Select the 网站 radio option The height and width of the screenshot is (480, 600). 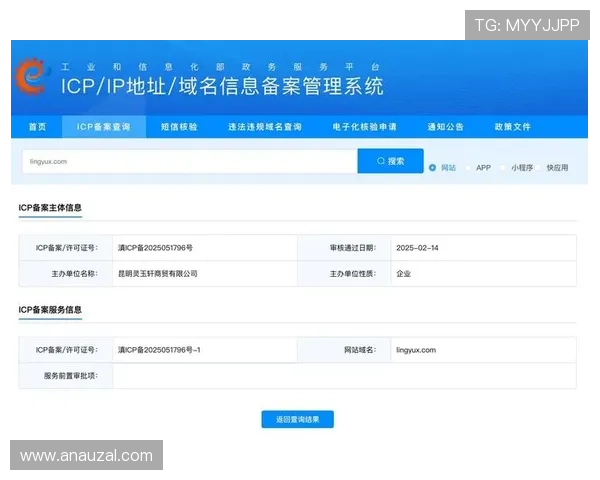432,168
